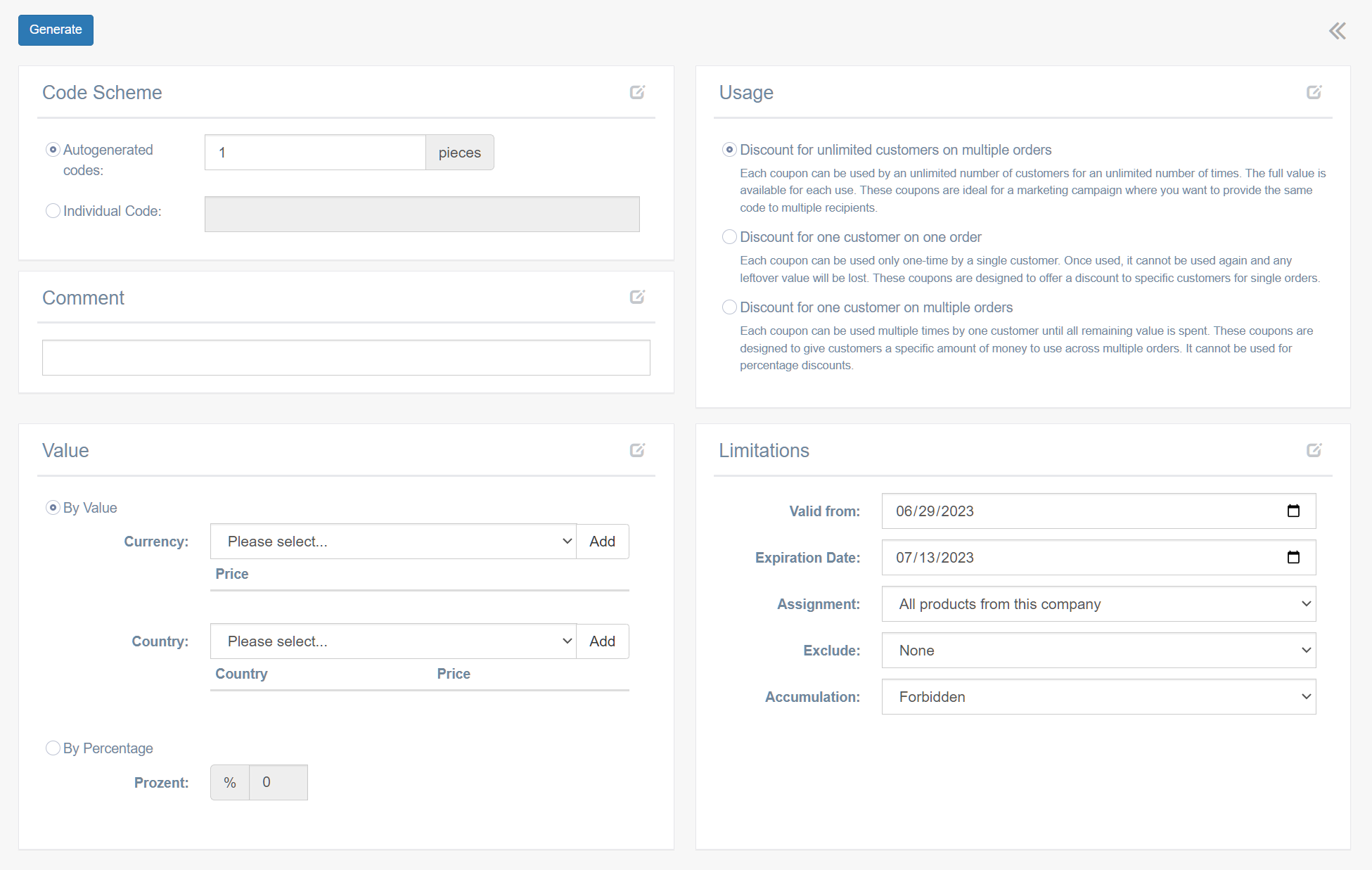
Task: Click into the Comment text field
Action: point(346,358)
